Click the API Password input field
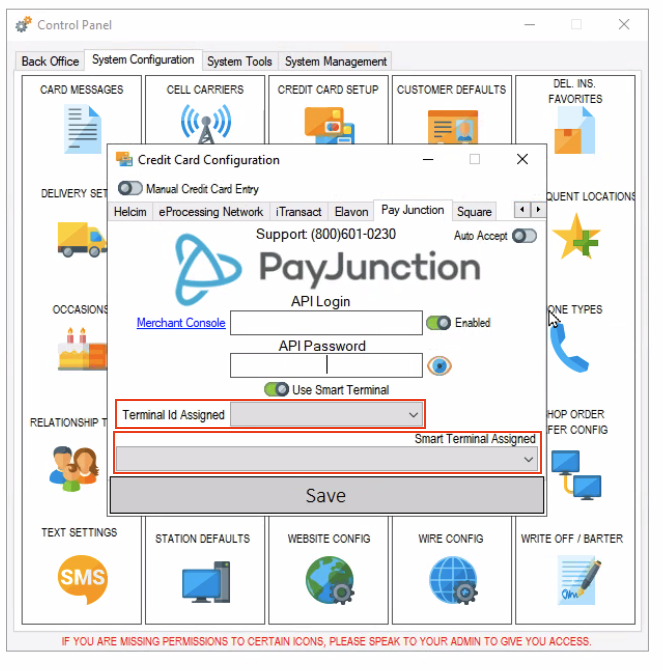Image resolution: width=663 pixels, height=671 pixels. pos(326,365)
